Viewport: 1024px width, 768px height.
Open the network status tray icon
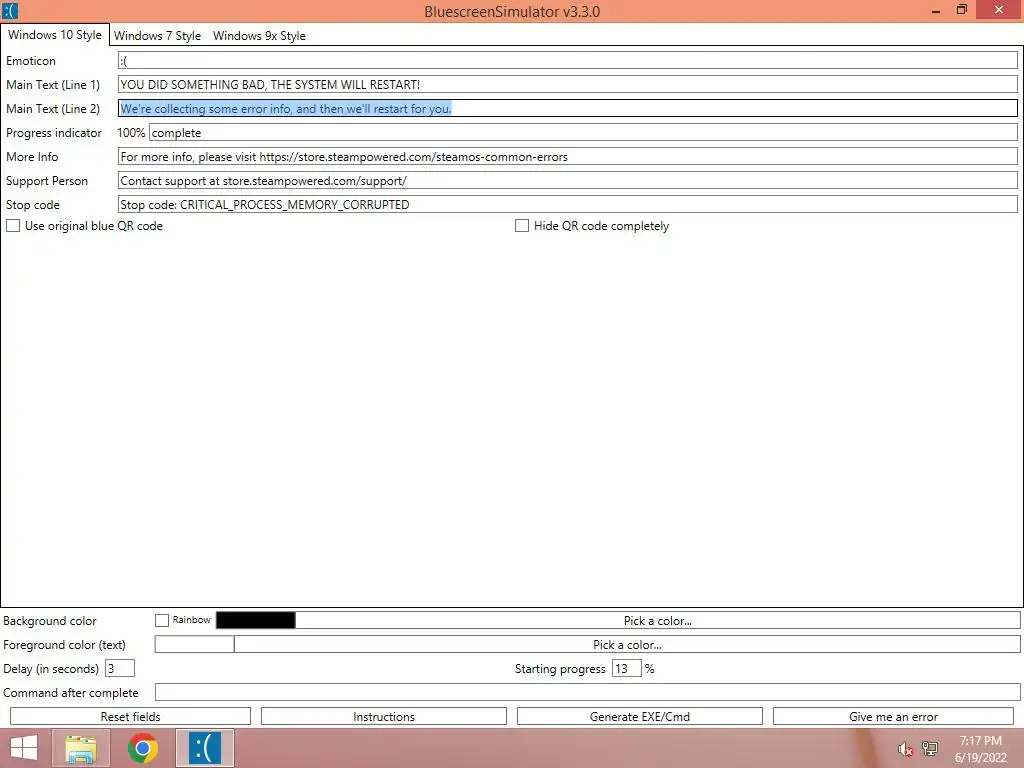click(x=930, y=749)
